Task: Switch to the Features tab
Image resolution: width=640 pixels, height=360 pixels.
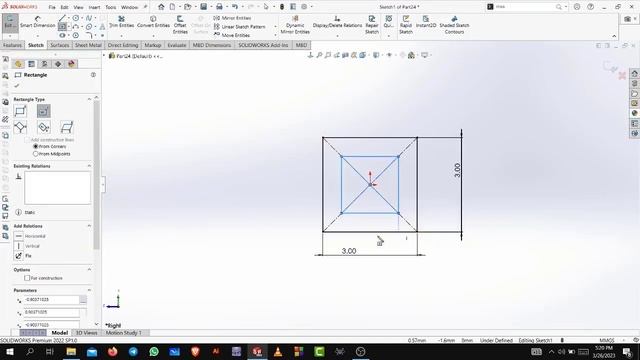Action: tap(12, 45)
